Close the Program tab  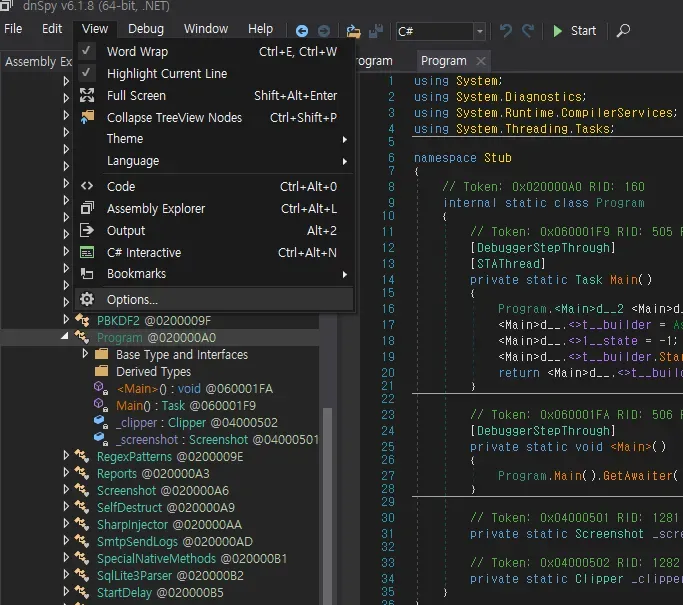[x=481, y=61]
